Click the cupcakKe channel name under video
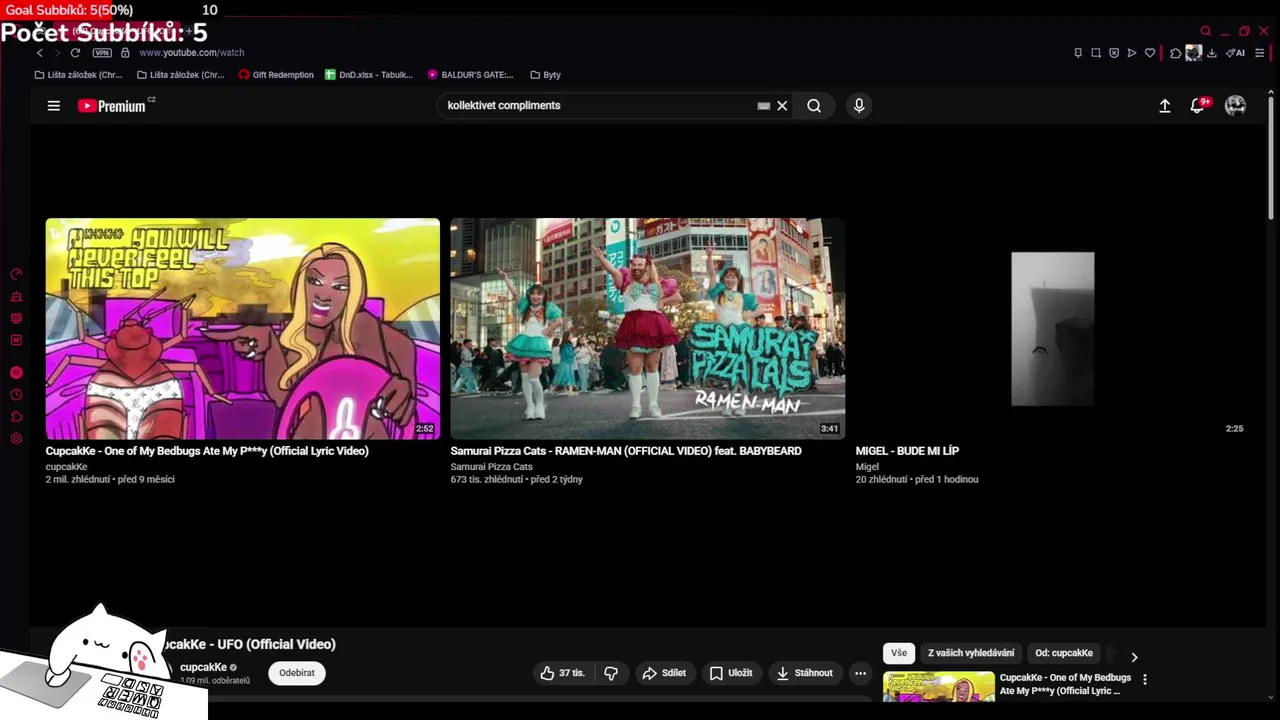Image resolution: width=1280 pixels, height=720 pixels. tap(203, 667)
